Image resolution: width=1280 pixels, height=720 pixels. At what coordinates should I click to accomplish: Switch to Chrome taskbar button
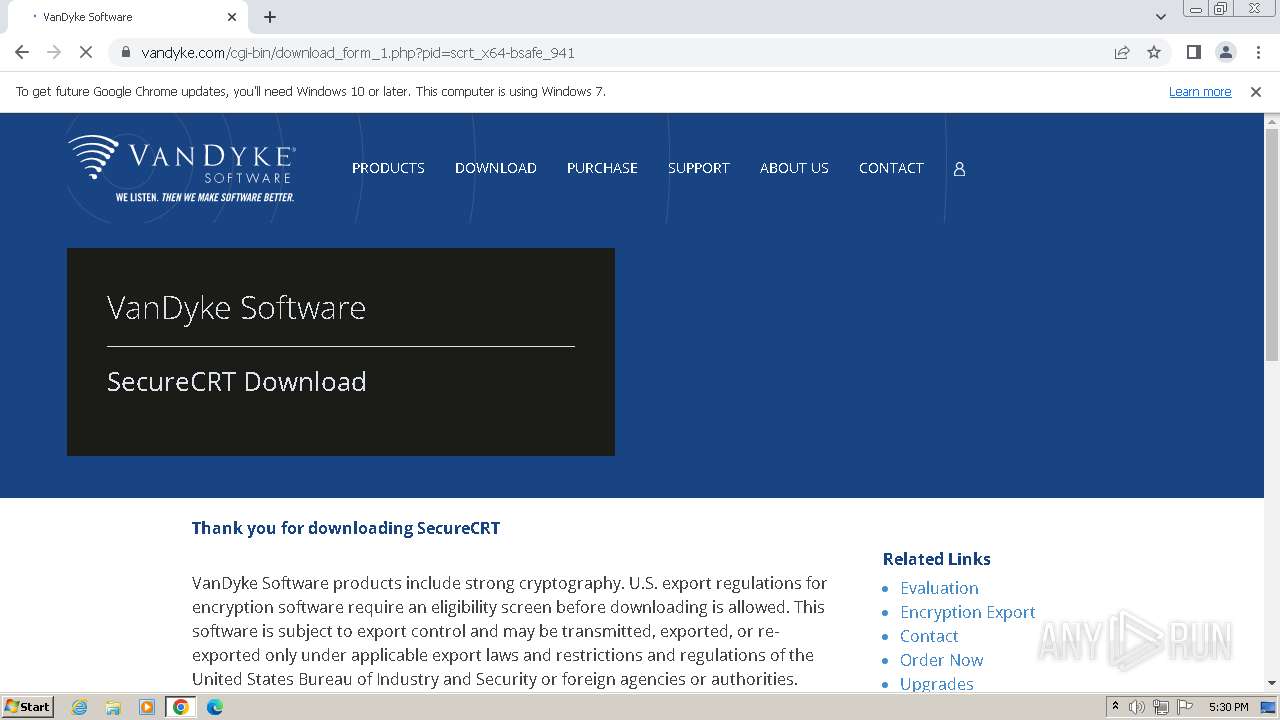click(x=181, y=707)
